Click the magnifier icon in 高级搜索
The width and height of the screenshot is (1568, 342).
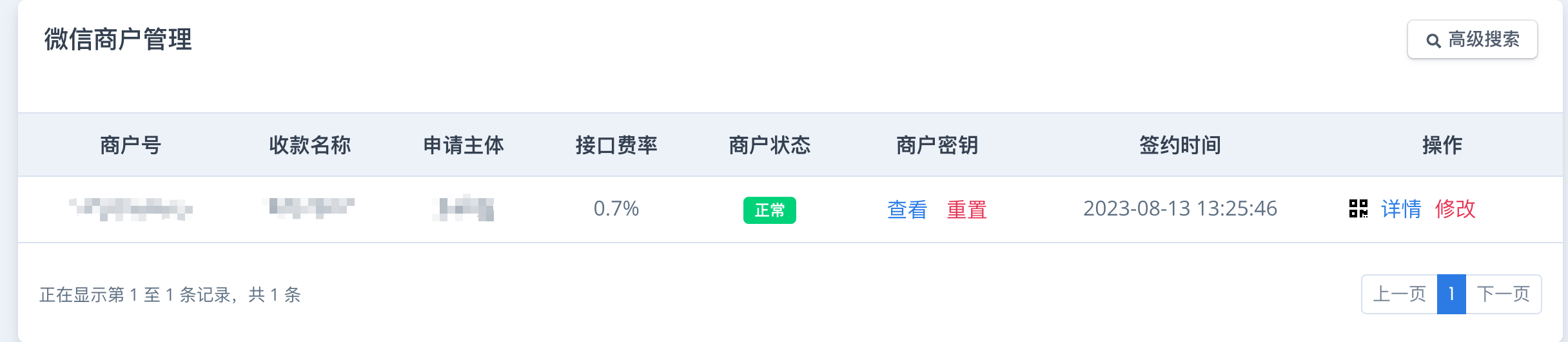1433,41
